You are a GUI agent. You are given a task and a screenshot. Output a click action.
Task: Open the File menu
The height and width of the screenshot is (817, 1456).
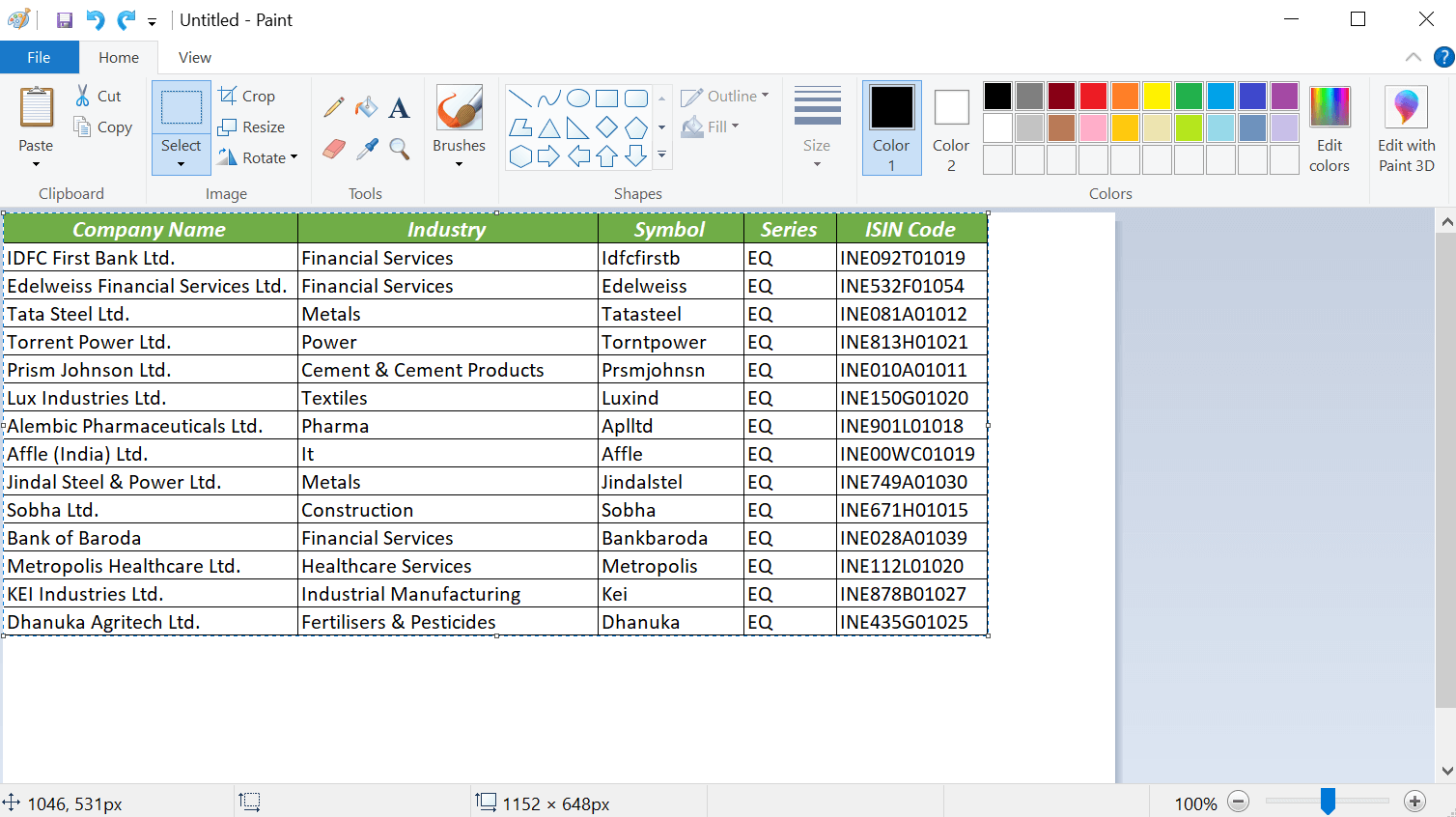point(40,57)
